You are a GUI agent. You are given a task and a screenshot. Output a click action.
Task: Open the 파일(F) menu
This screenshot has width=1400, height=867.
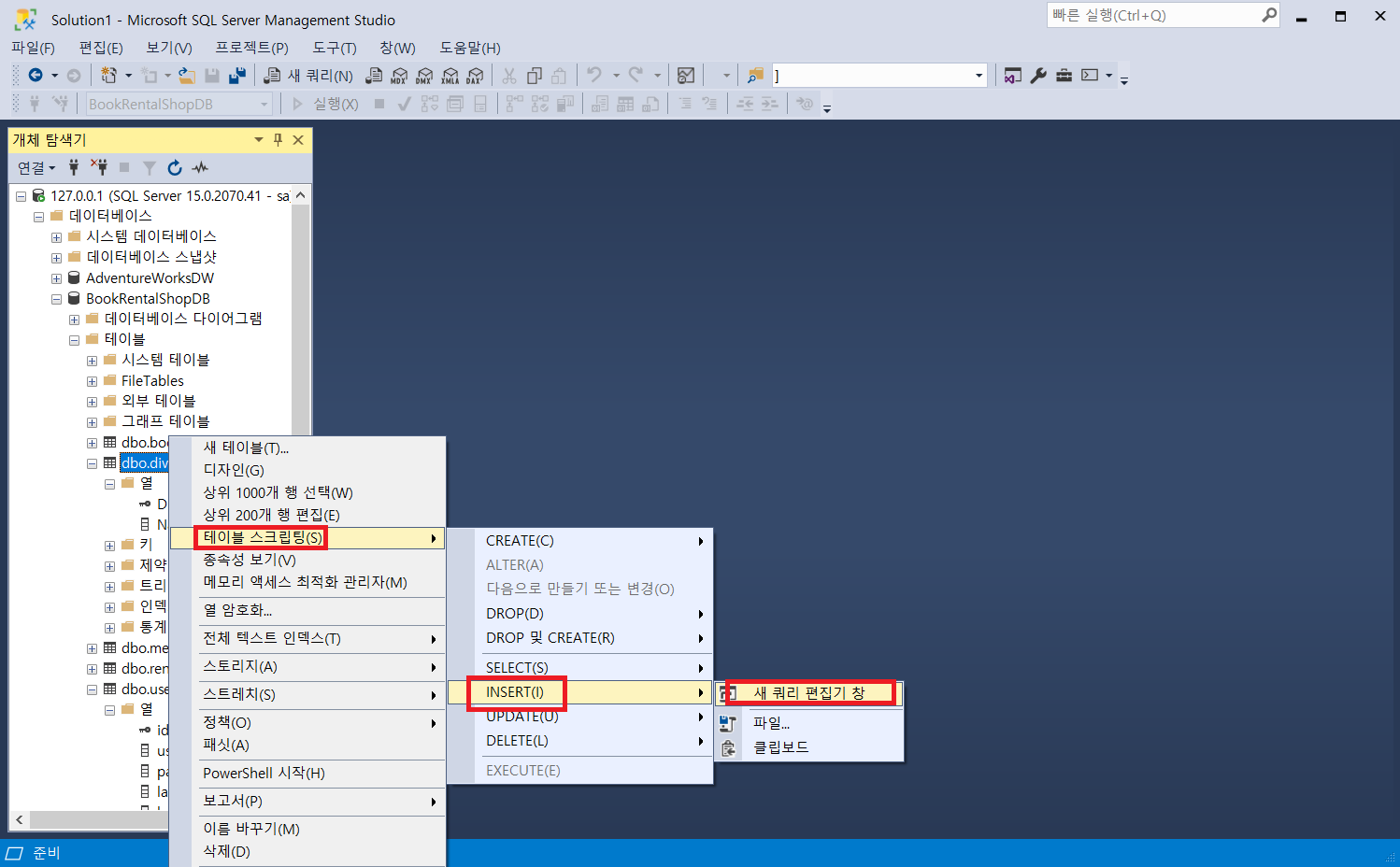33,48
